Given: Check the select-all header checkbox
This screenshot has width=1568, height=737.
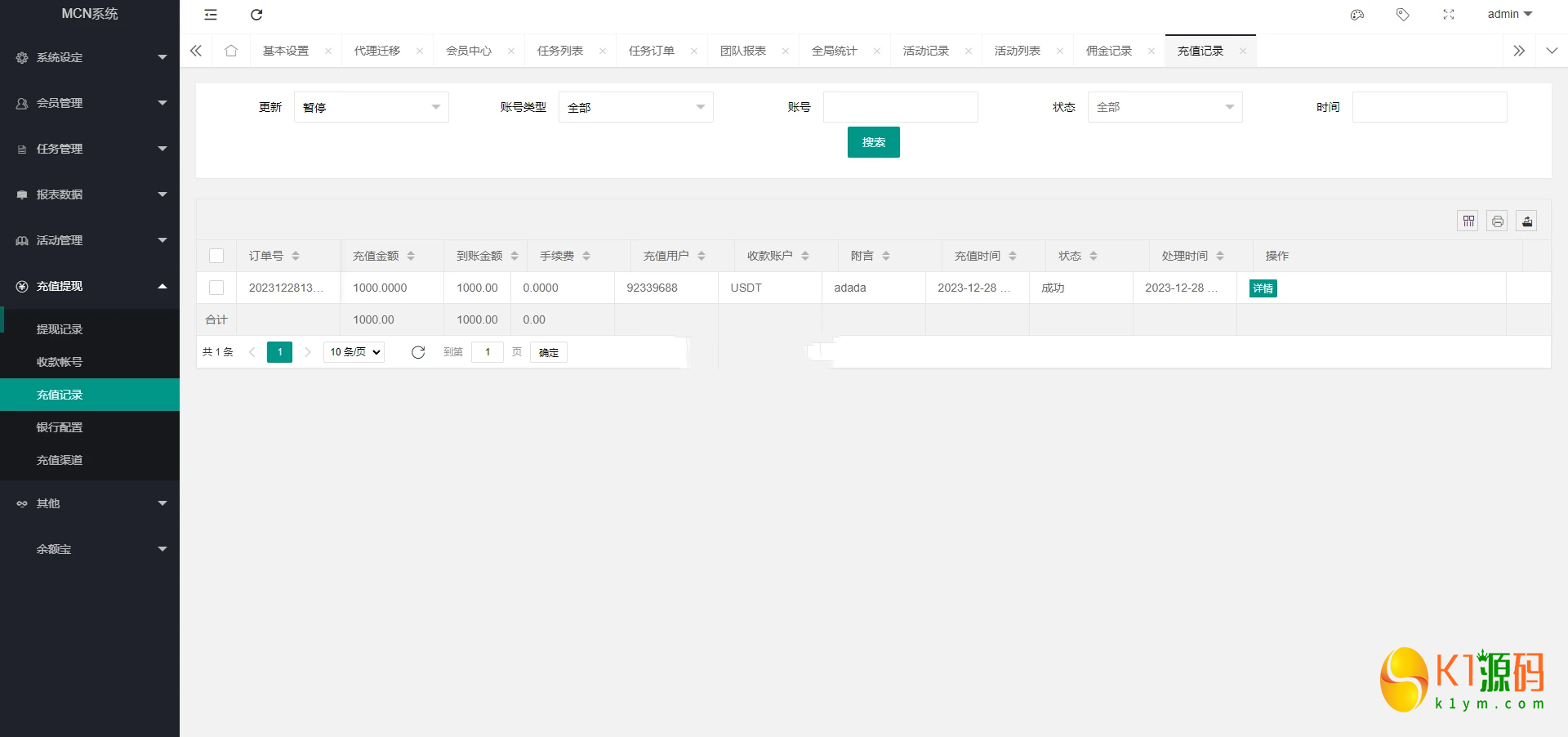Looking at the screenshot, I should coord(216,256).
